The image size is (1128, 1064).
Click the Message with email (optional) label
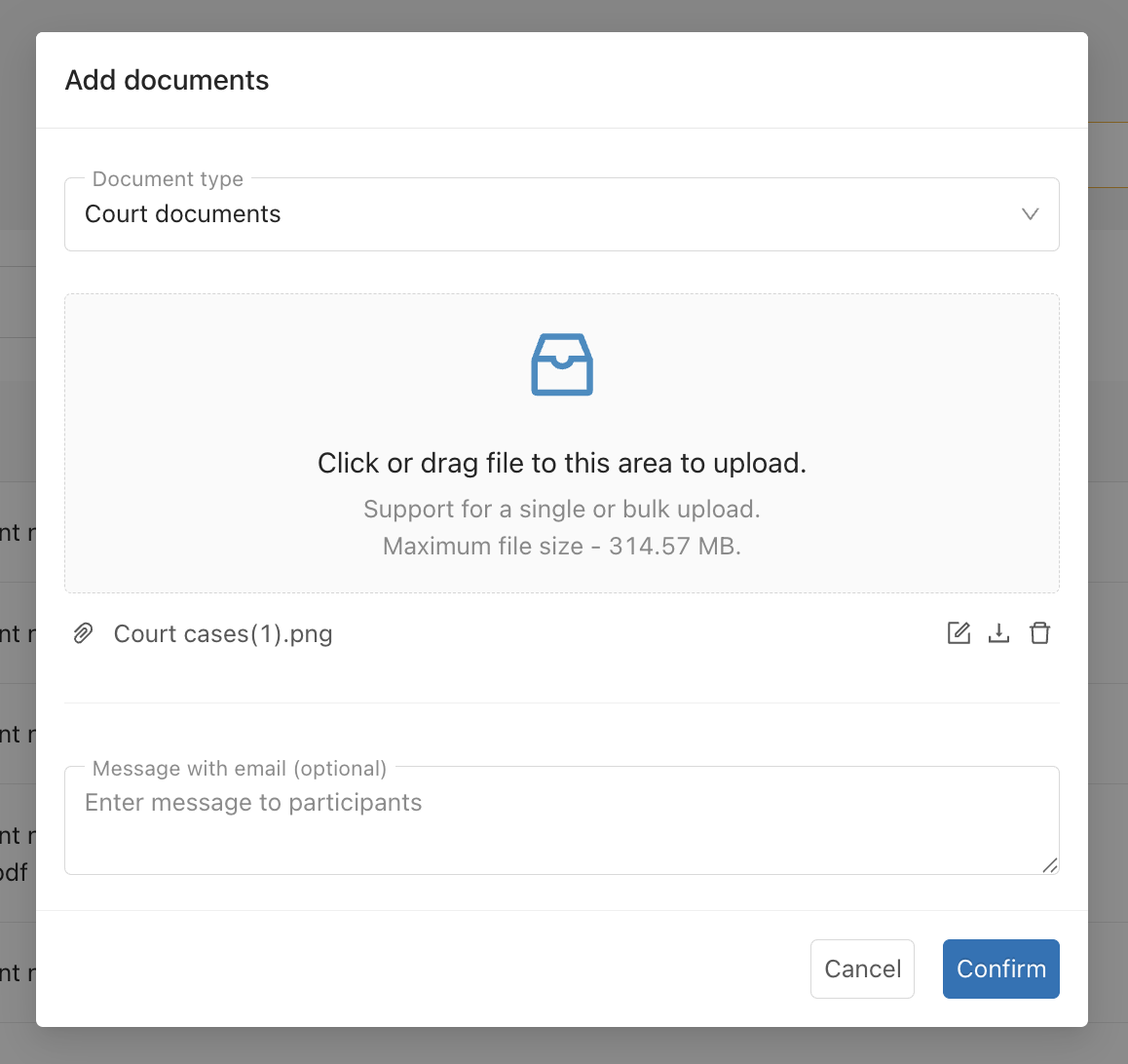pos(240,769)
